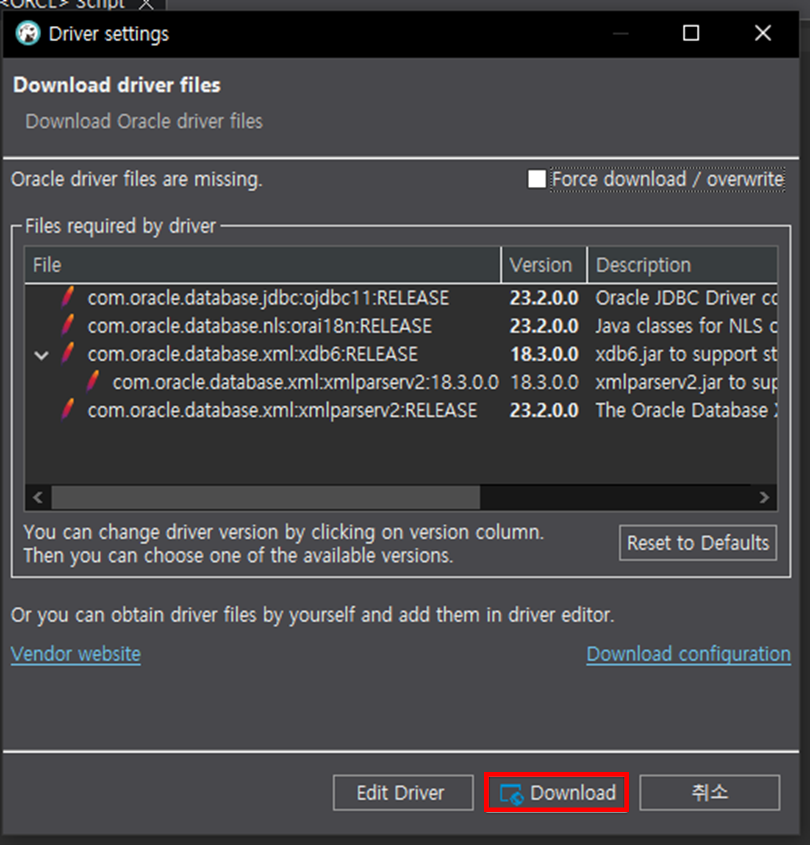Click 'Java classes for NLS' description cell

coord(686,325)
